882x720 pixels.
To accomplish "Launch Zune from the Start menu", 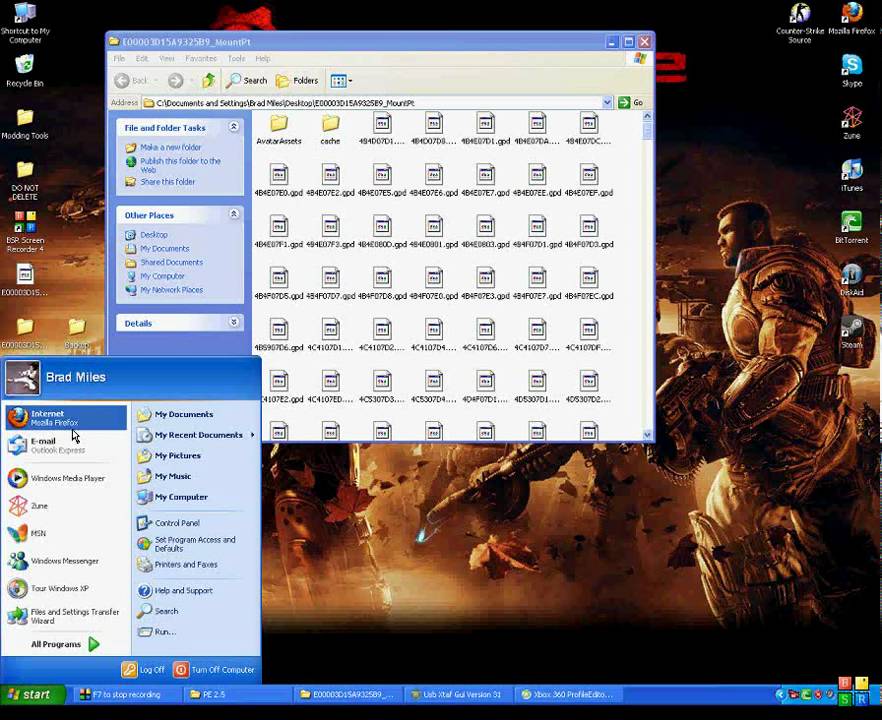I will point(66,506).
